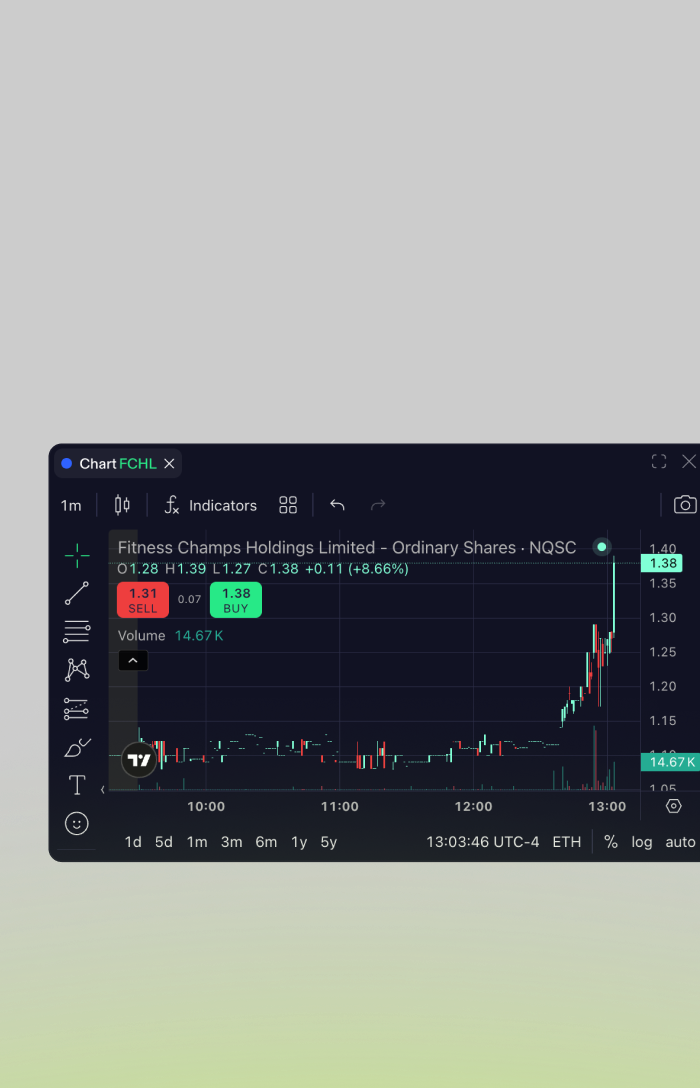700x1088 pixels.
Task: Set date range to 5d
Action: point(164,842)
